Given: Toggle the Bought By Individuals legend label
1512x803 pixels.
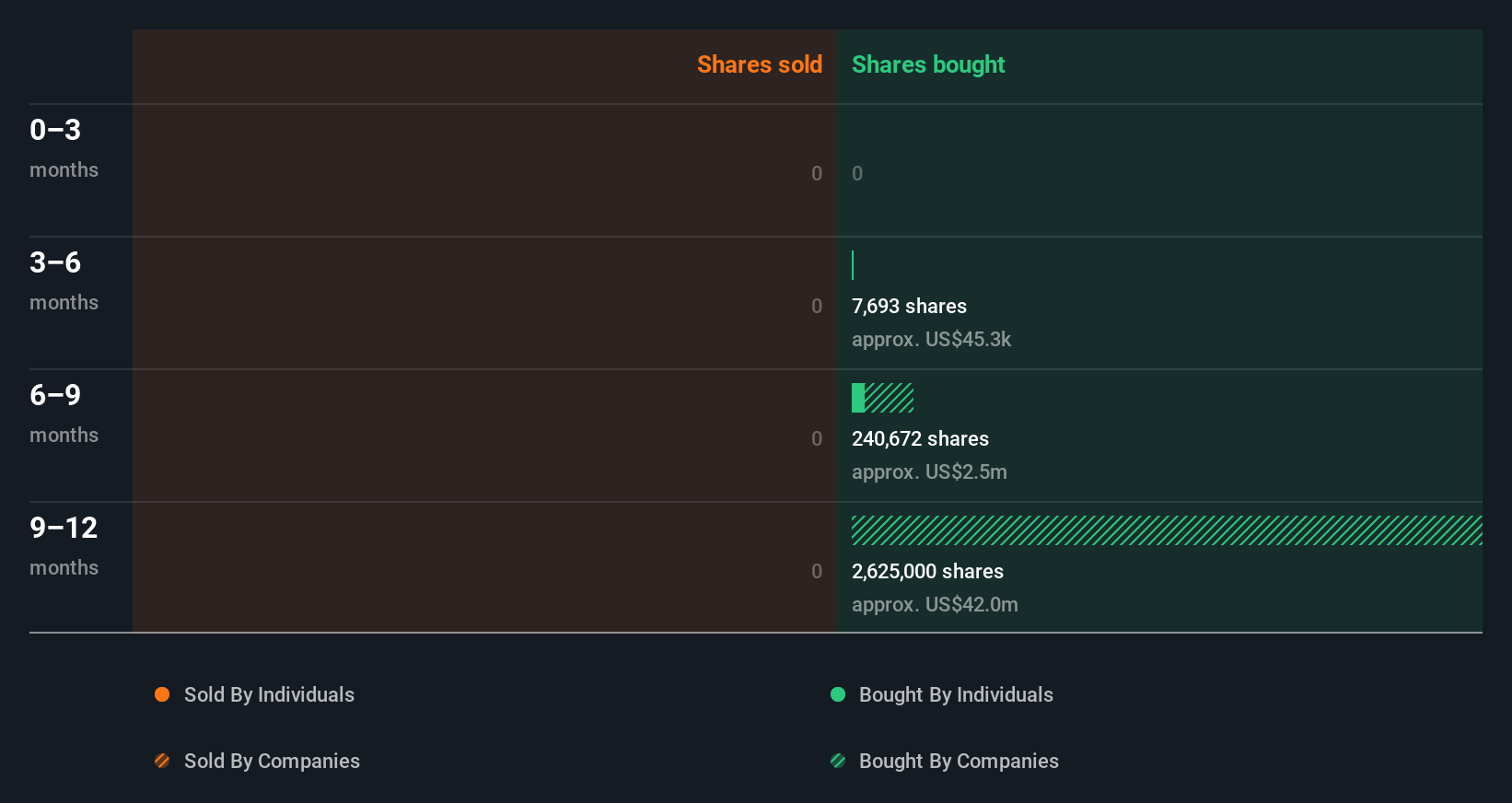Looking at the screenshot, I should coord(956,695).
